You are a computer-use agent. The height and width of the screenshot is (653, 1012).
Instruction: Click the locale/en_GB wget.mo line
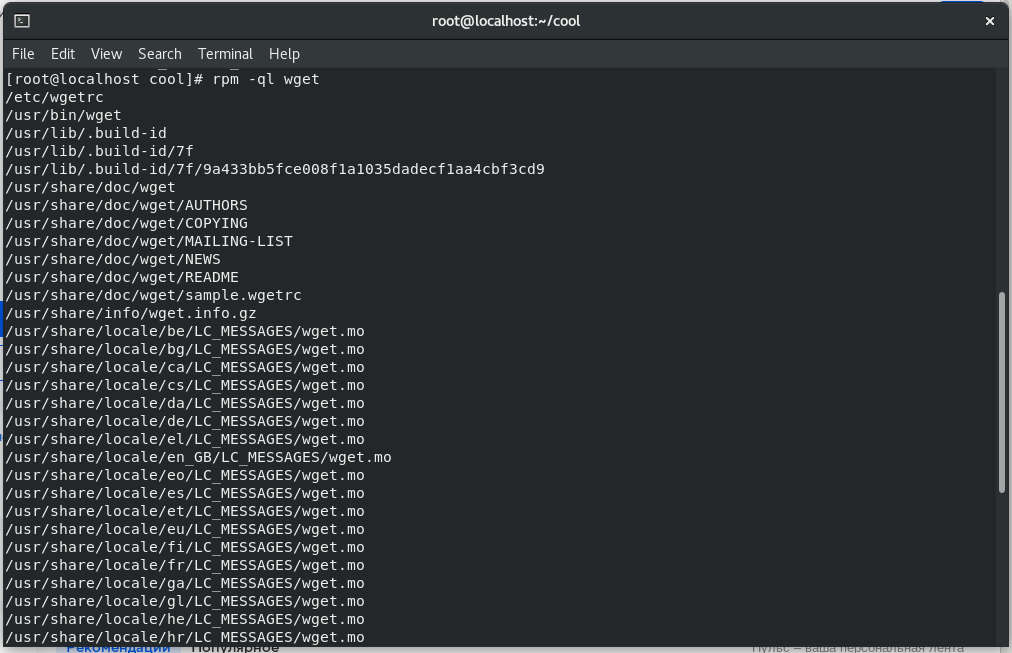[x=199, y=458]
